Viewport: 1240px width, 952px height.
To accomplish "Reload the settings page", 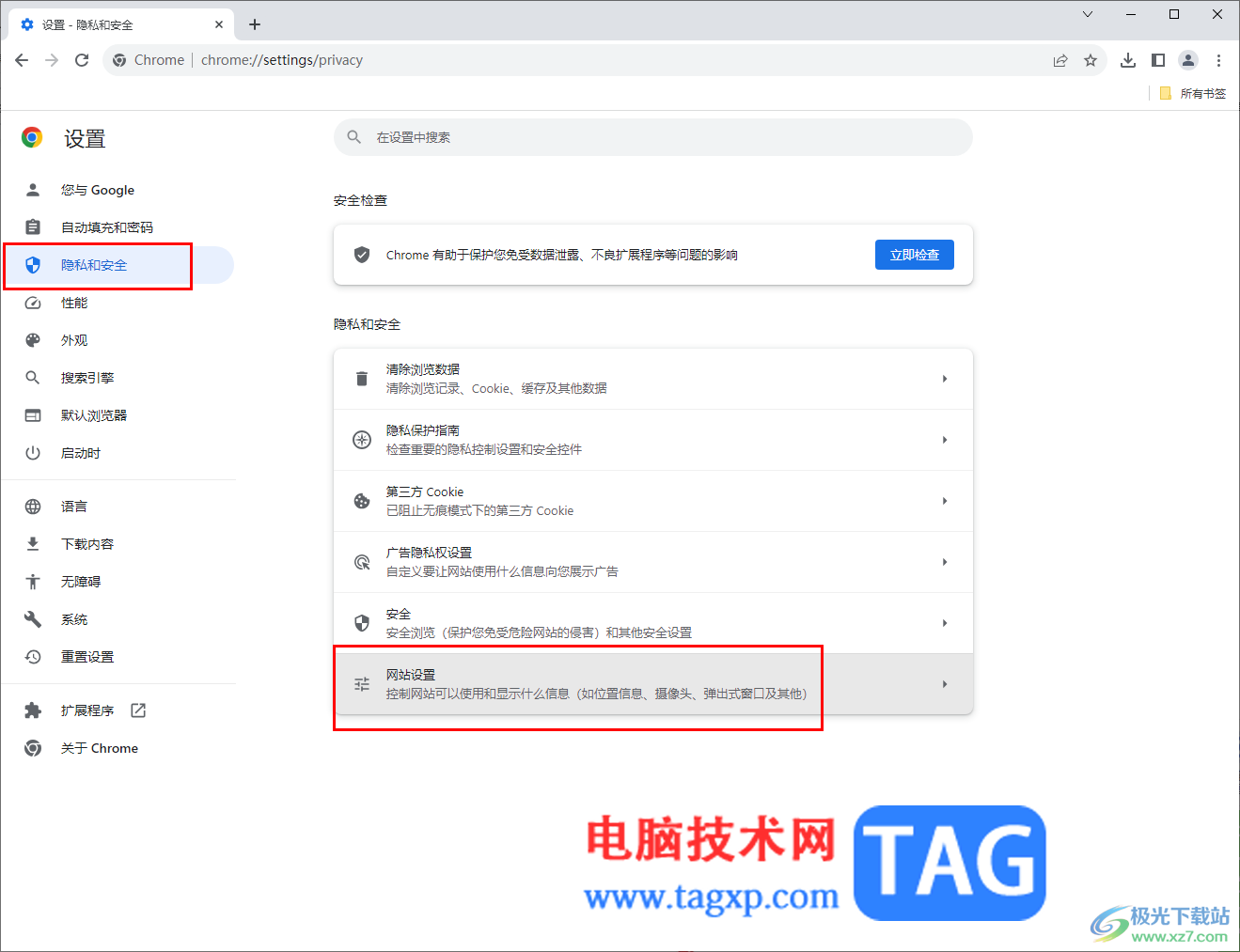I will point(82,60).
